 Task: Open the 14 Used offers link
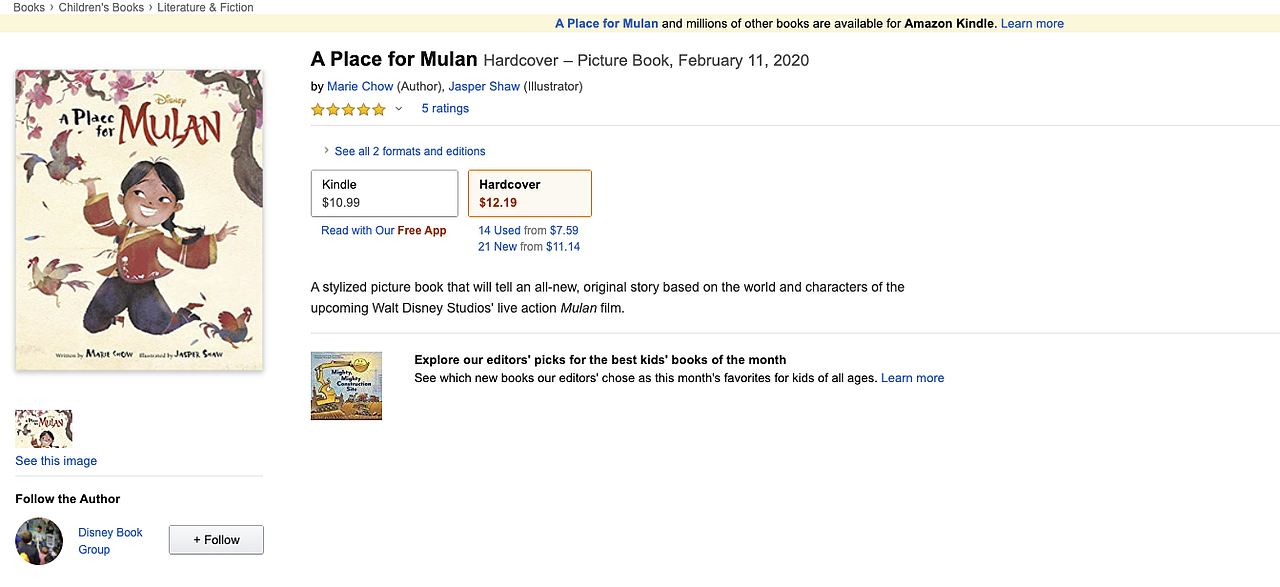[x=499, y=230]
